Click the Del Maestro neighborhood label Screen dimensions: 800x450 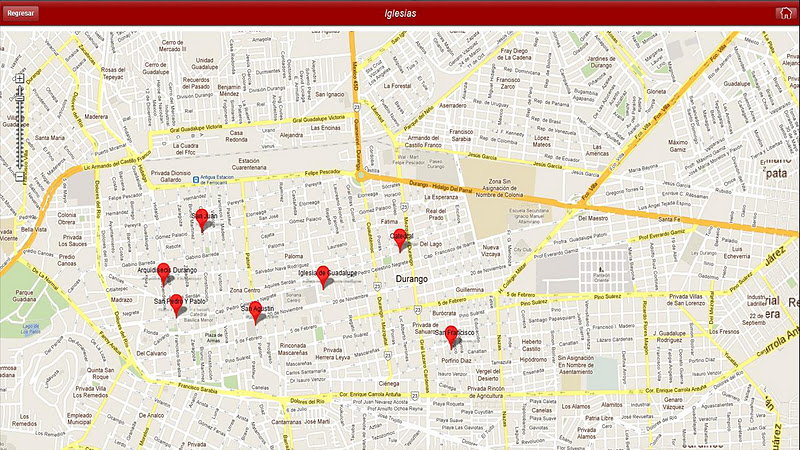click(593, 218)
